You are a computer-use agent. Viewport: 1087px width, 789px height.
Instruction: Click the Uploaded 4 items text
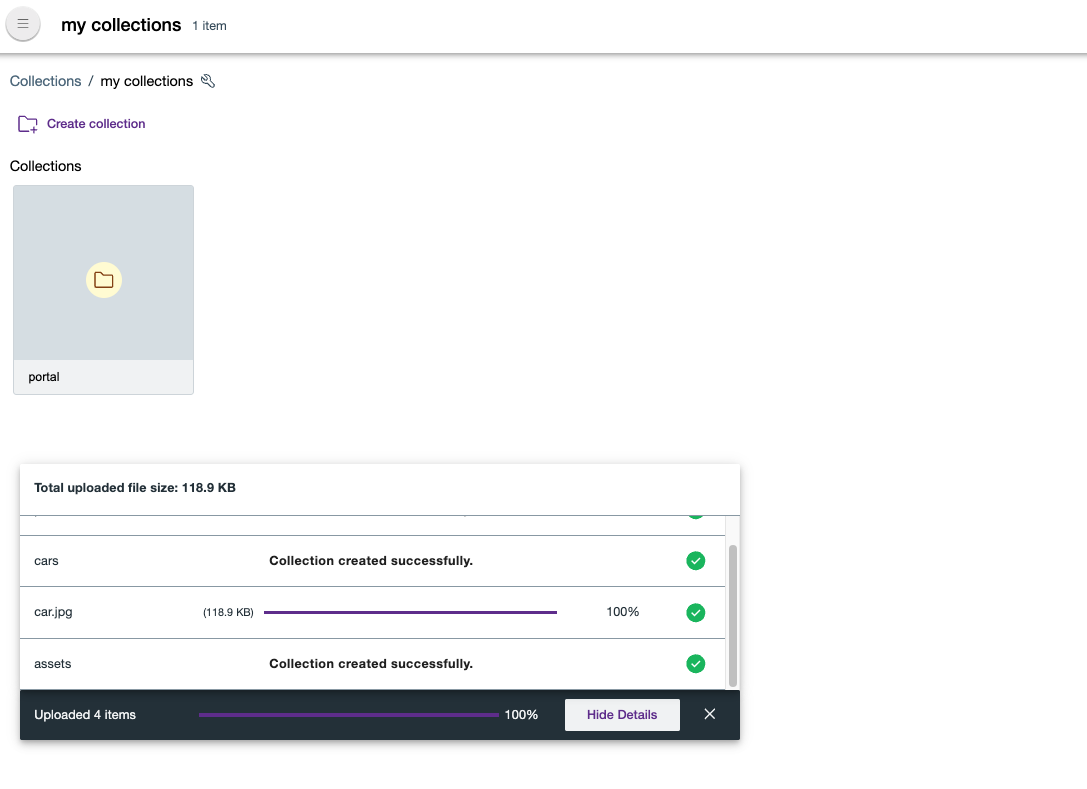(85, 715)
